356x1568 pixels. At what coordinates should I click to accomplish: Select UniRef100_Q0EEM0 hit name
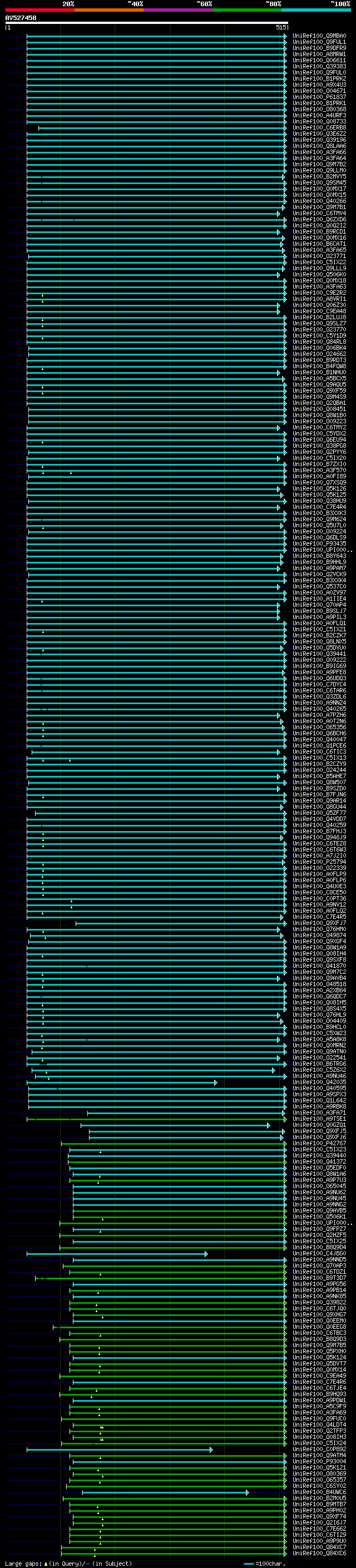(x=319, y=1321)
